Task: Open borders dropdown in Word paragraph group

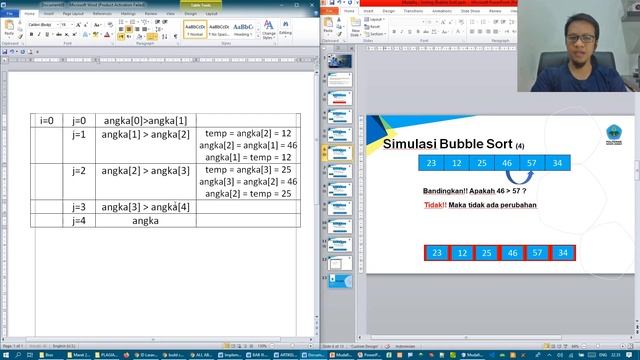Action: [151, 36]
